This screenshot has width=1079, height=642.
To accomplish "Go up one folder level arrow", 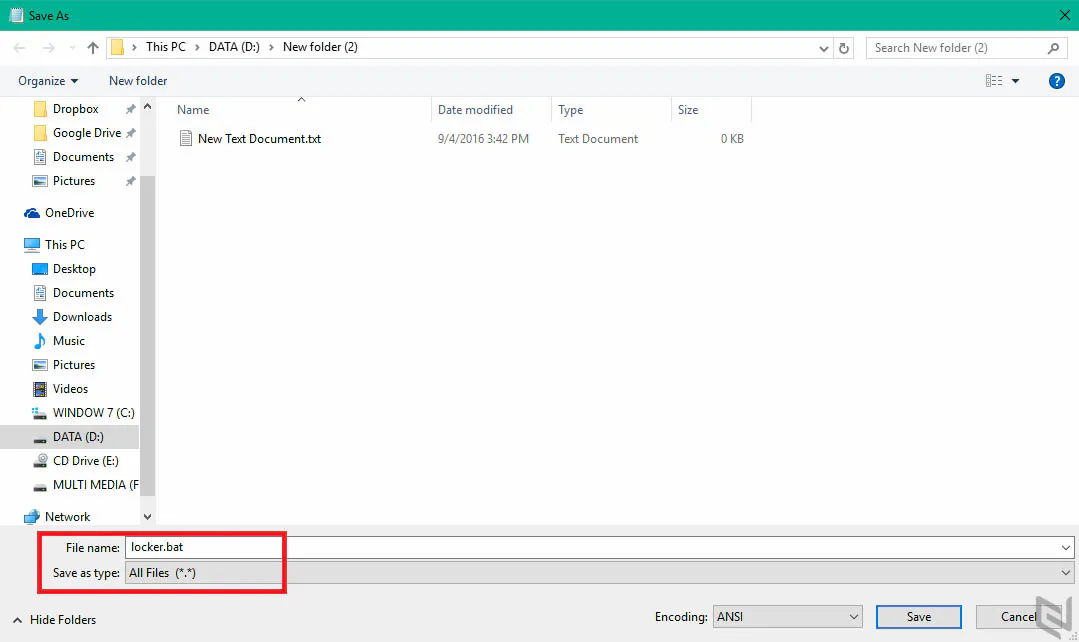I will pyautogui.click(x=93, y=47).
